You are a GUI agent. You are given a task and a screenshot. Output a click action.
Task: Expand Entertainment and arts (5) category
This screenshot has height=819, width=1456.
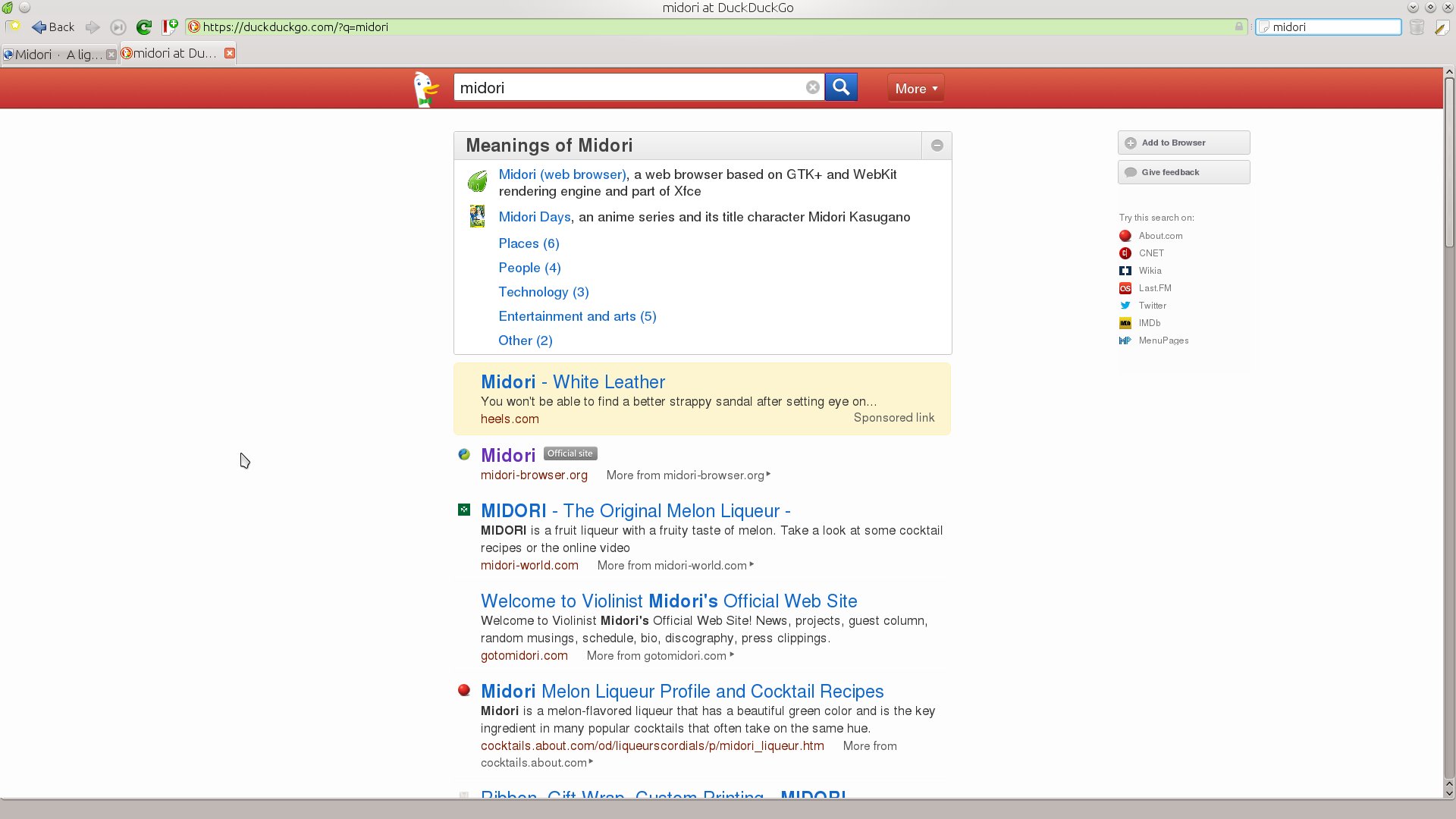[x=577, y=316]
